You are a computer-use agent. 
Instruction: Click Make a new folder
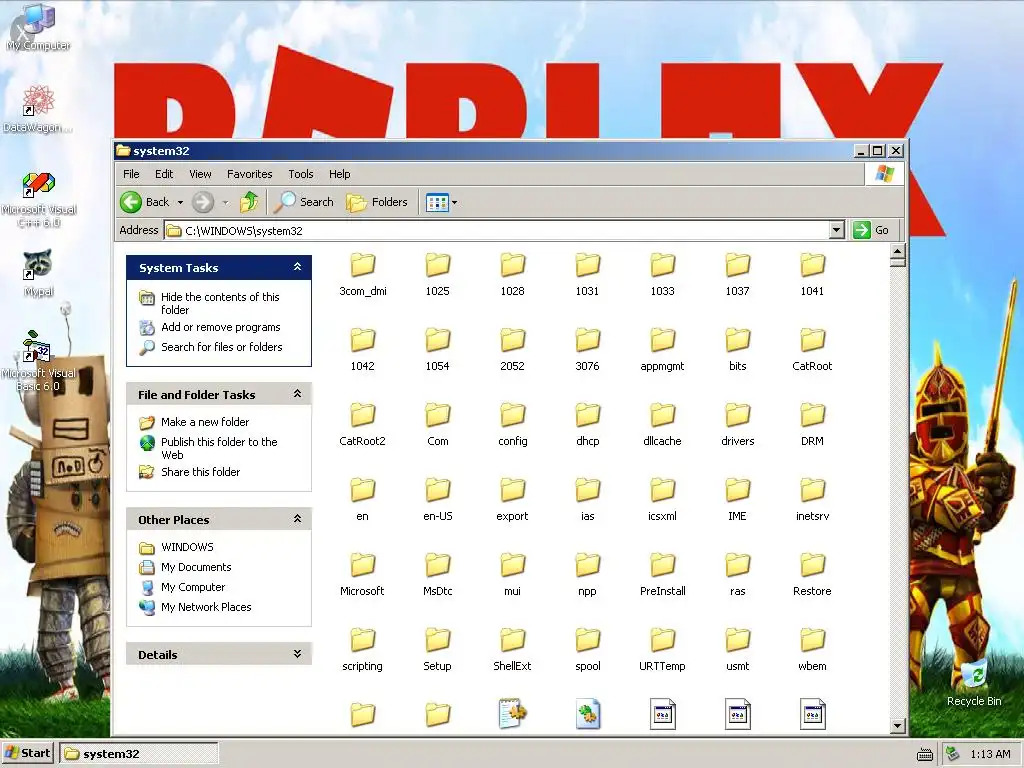[x=205, y=422]
